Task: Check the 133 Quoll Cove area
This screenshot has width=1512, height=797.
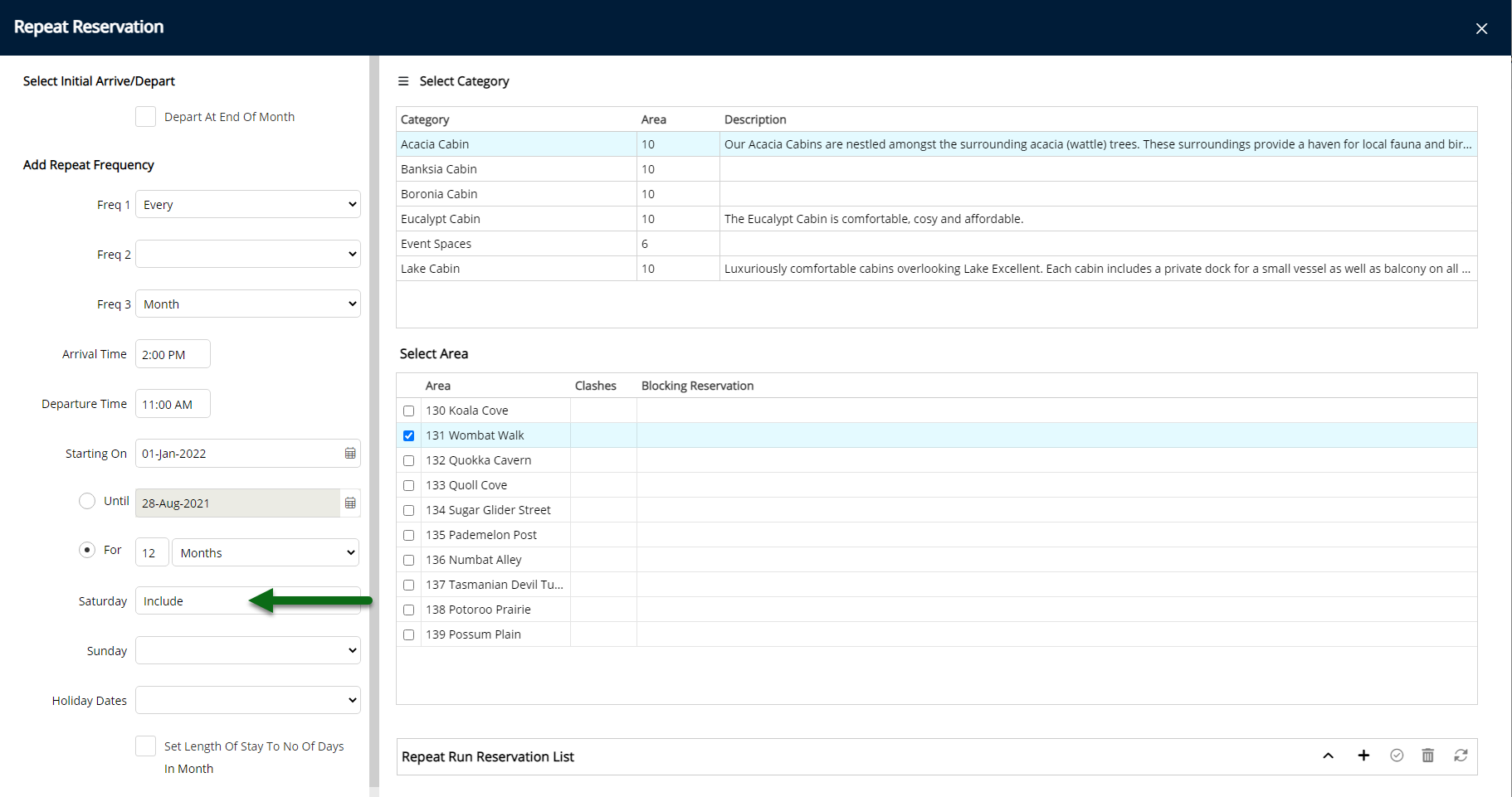Action: (408, 485)
